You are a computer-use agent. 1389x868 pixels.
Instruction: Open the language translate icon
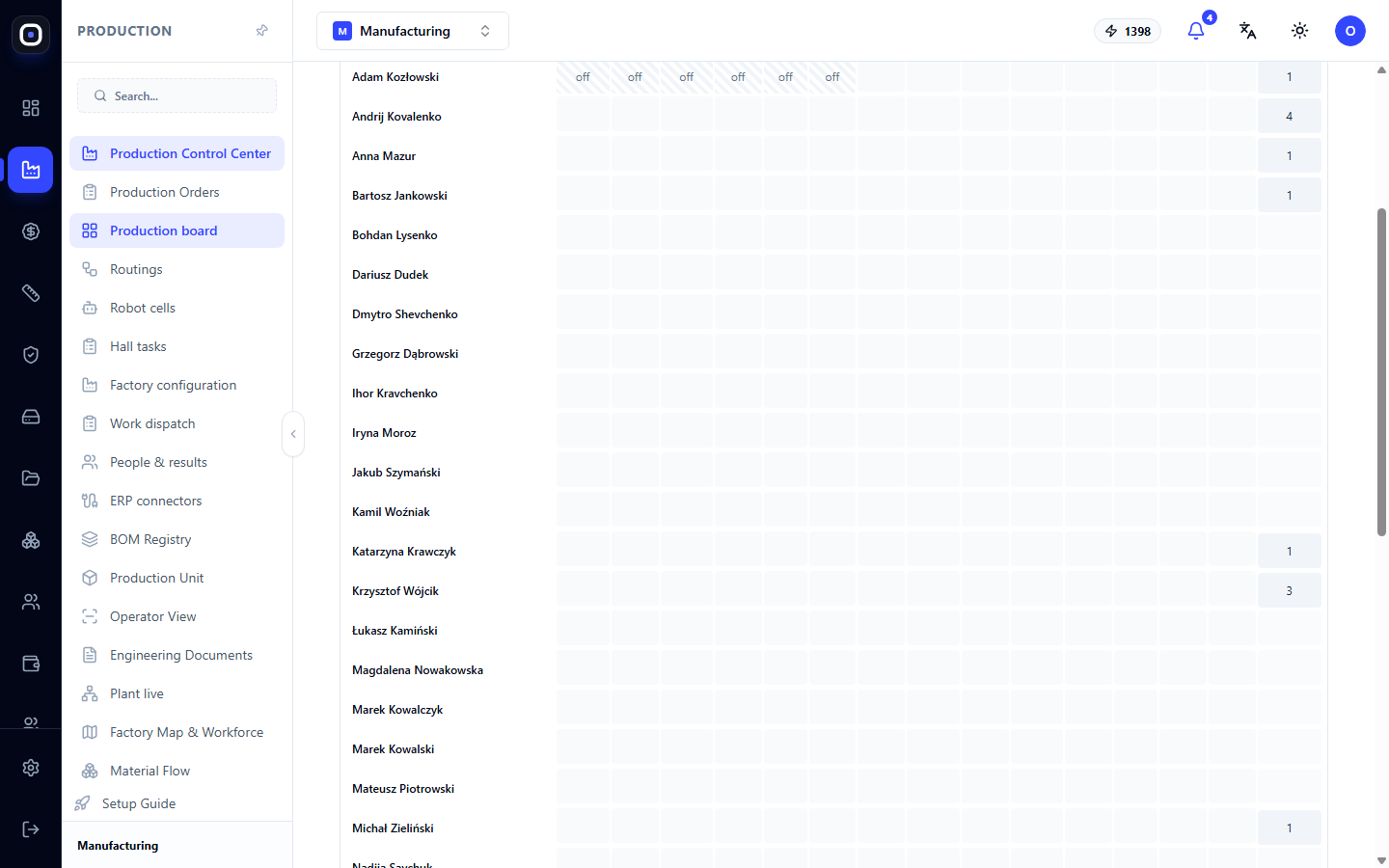point(1248,31)
